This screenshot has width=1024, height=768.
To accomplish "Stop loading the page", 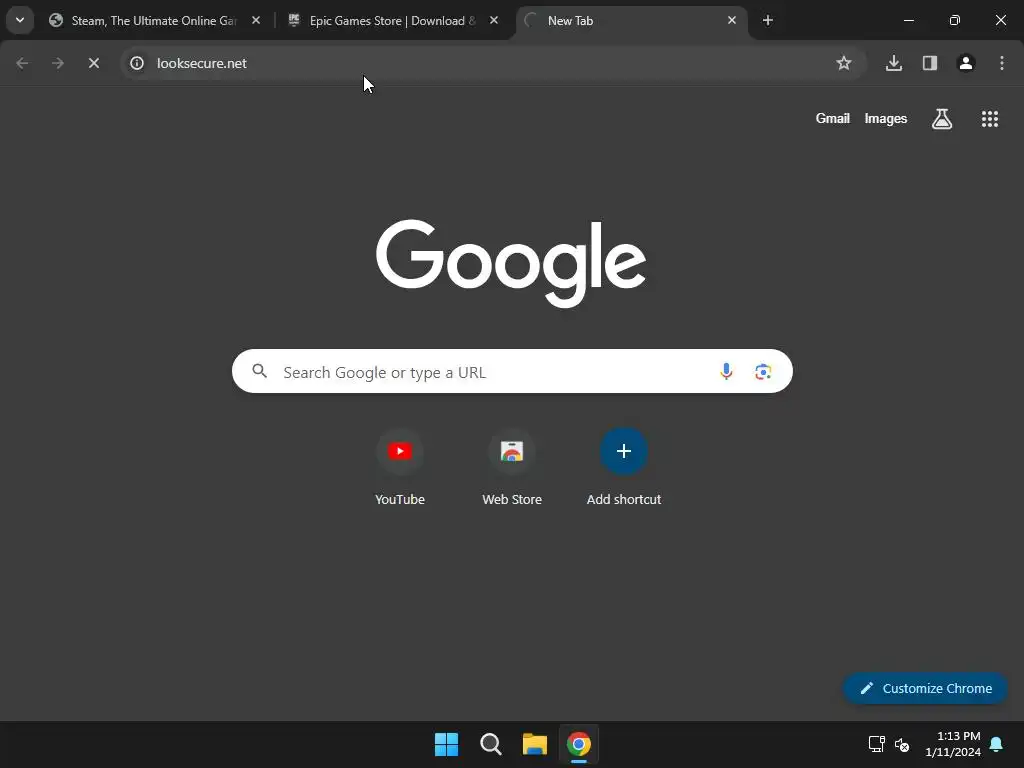I will pos(94,63).
